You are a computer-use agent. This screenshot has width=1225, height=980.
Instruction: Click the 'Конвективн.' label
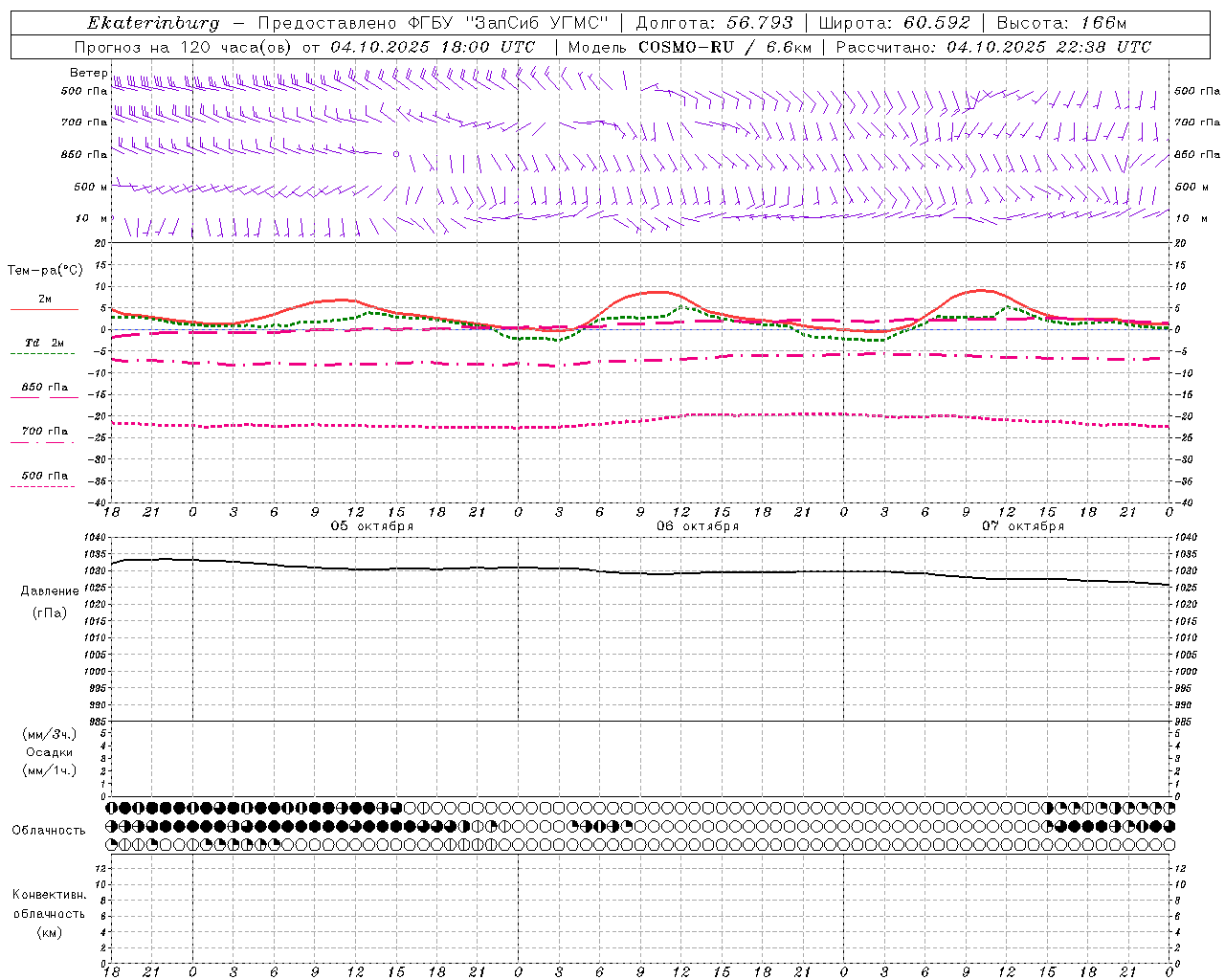[50, 895]
